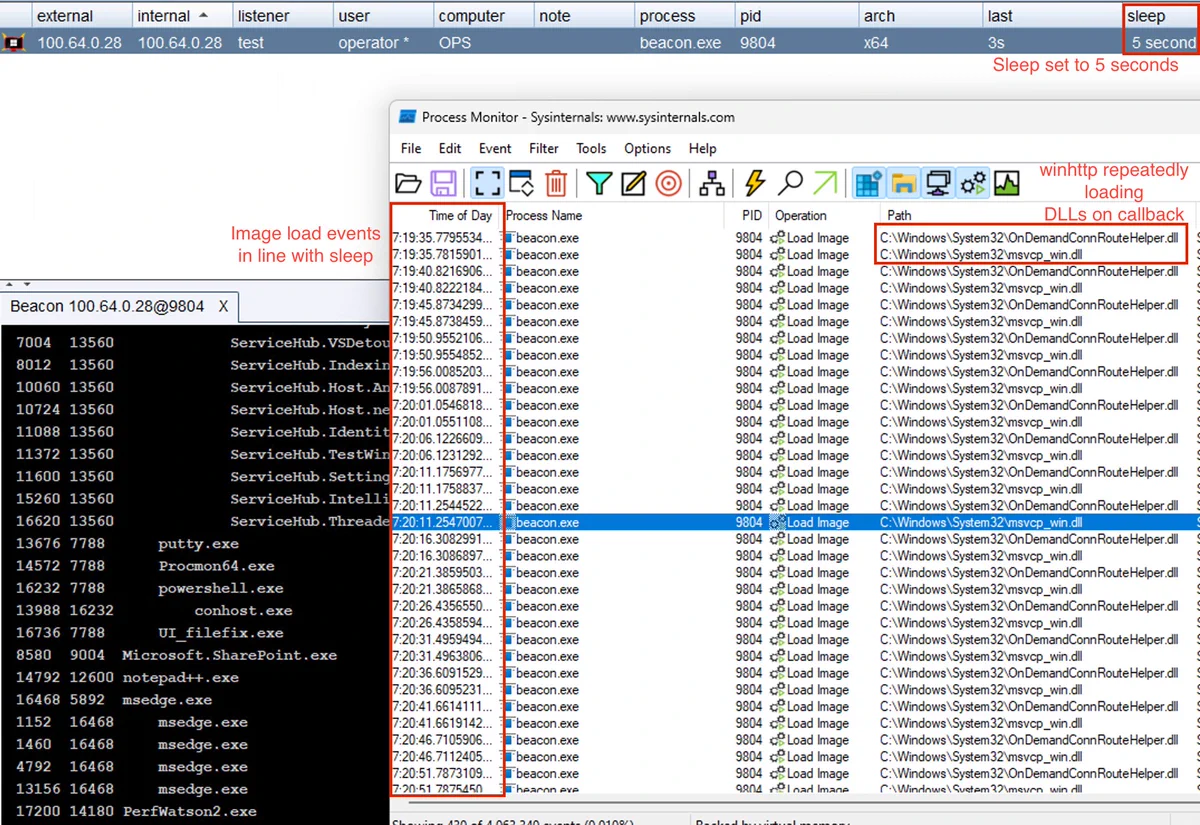Select the 7:20:01.0546818 event row
The width and height of the screenshot is (1200, 825).
(x=795, y=405)
